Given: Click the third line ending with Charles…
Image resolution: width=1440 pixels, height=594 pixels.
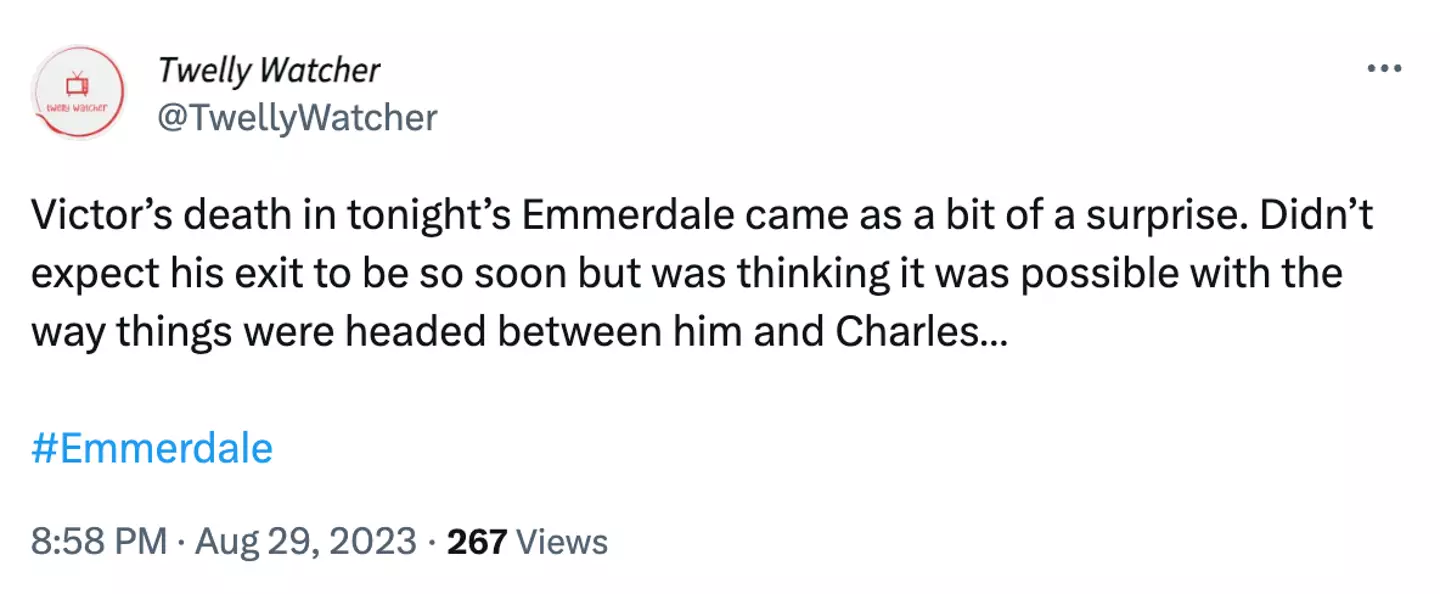Looking at the screenshot, I should (520, 330).
